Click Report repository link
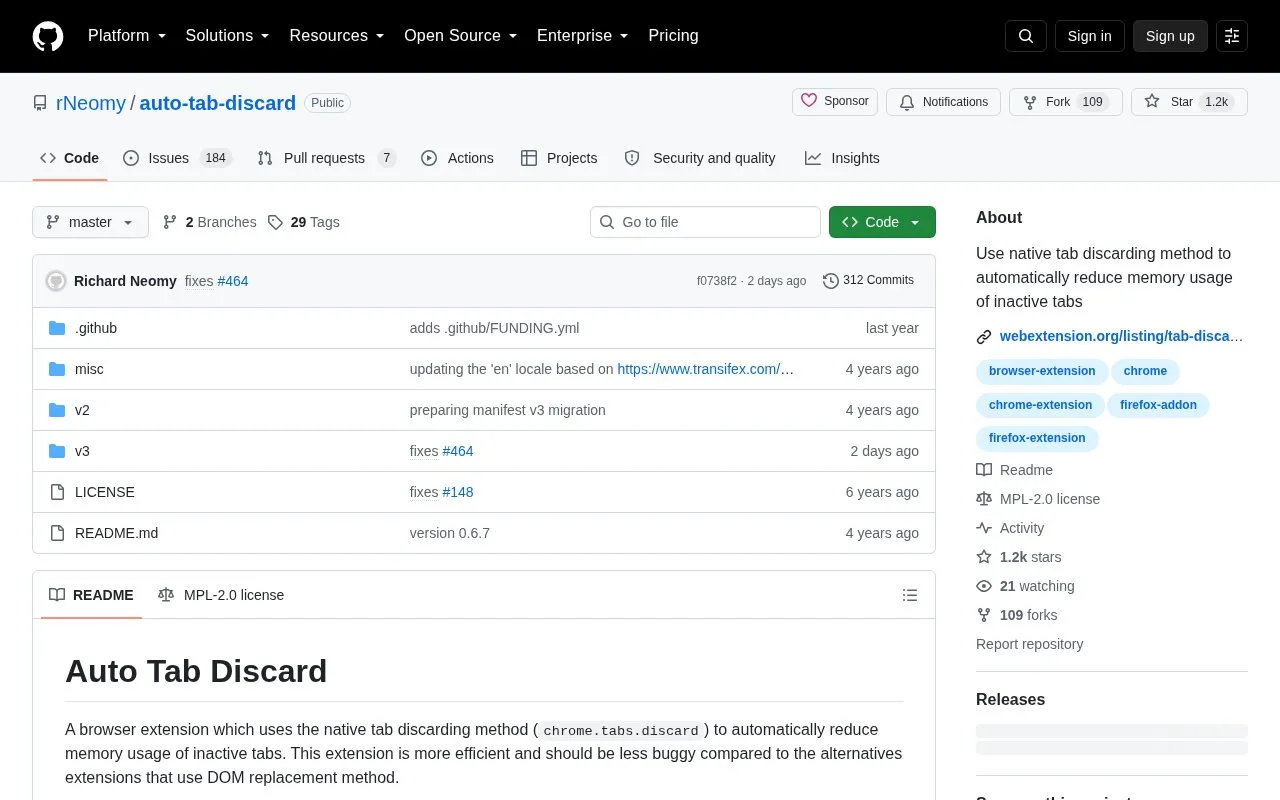 coord(1029,644)
